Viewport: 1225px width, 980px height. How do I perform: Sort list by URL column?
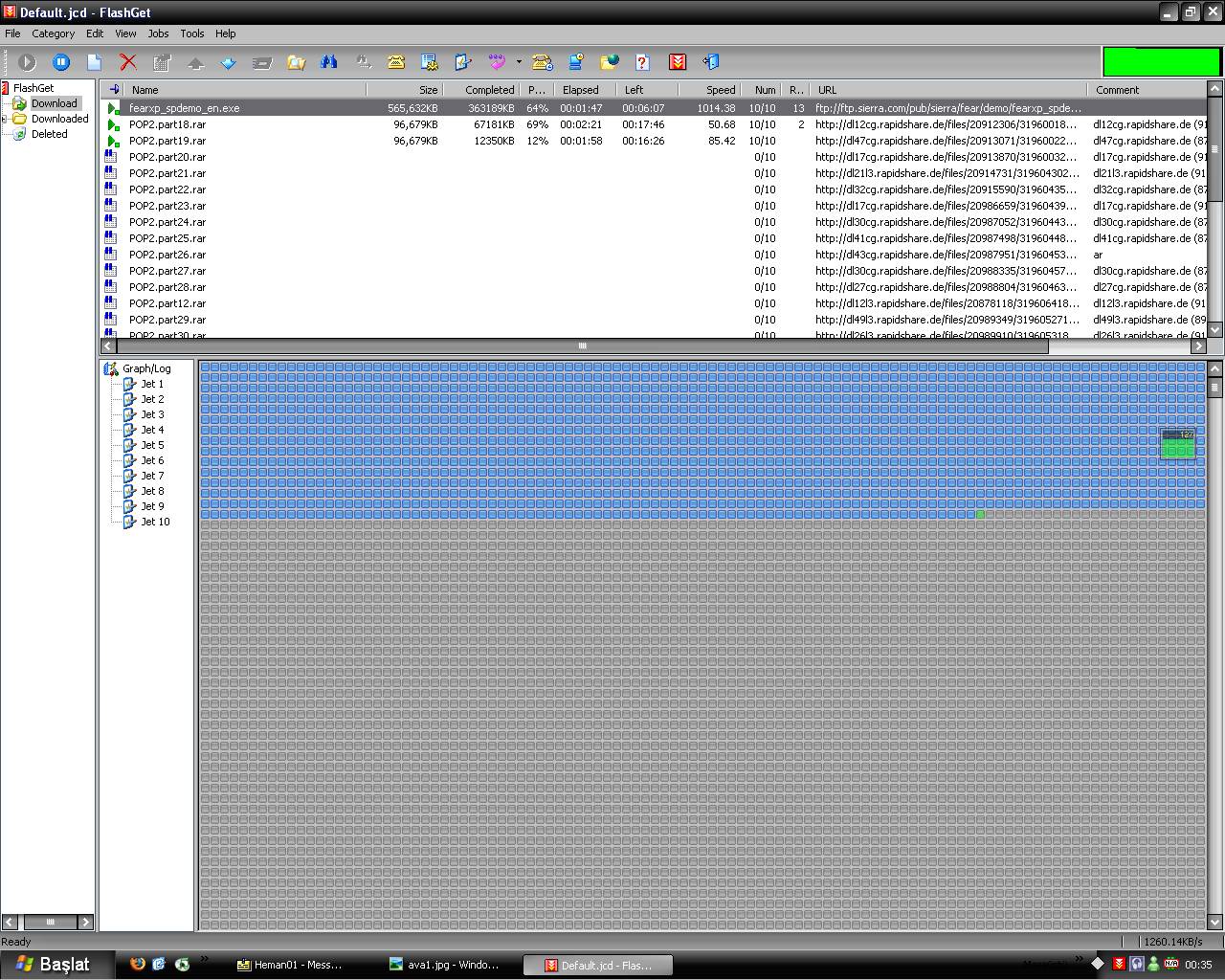click(948, 90)
